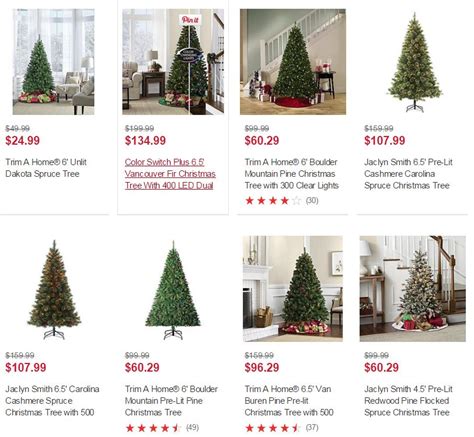Open the Jaclyn Smith 6.5' Pre-Lit Cashmere Carolina title
This screenshot has width=474, height=437.
[x=408, y=174]
